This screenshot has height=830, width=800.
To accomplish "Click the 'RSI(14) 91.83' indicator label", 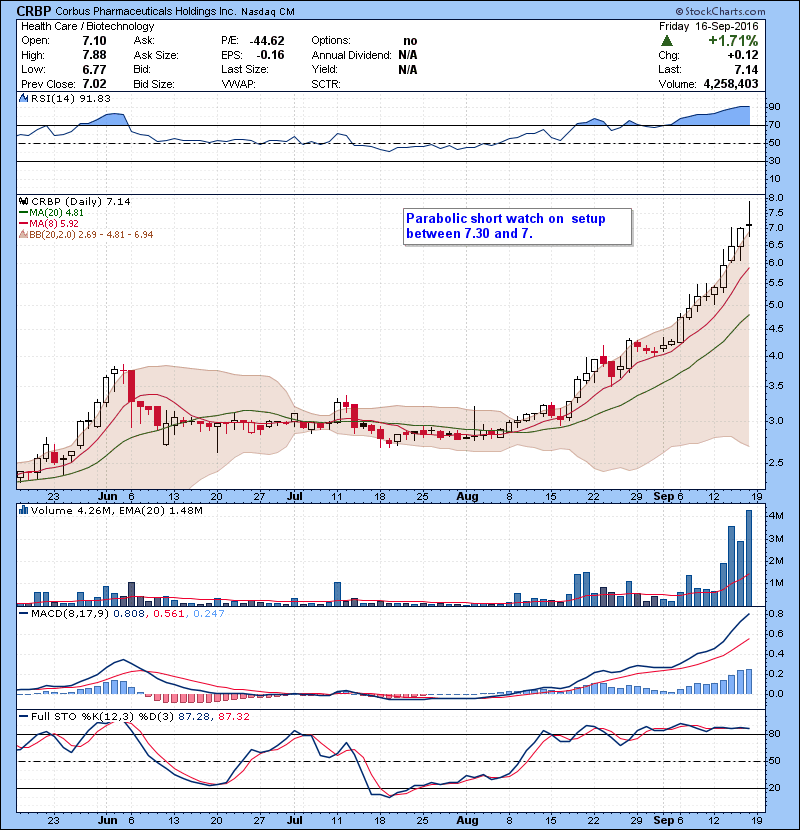I will coord(71,98).
